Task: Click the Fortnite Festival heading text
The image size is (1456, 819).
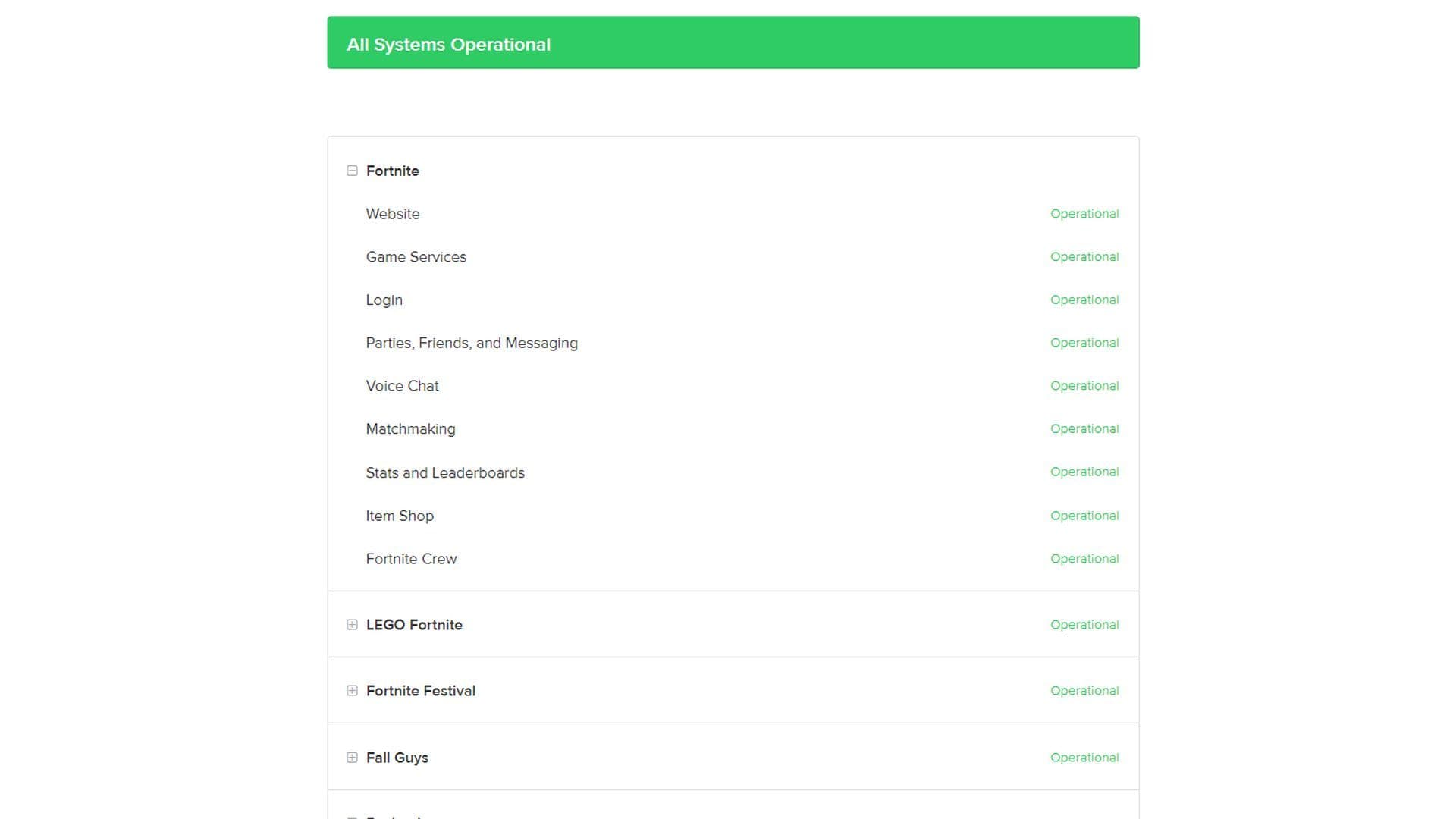Action: (x=420, y=691)
